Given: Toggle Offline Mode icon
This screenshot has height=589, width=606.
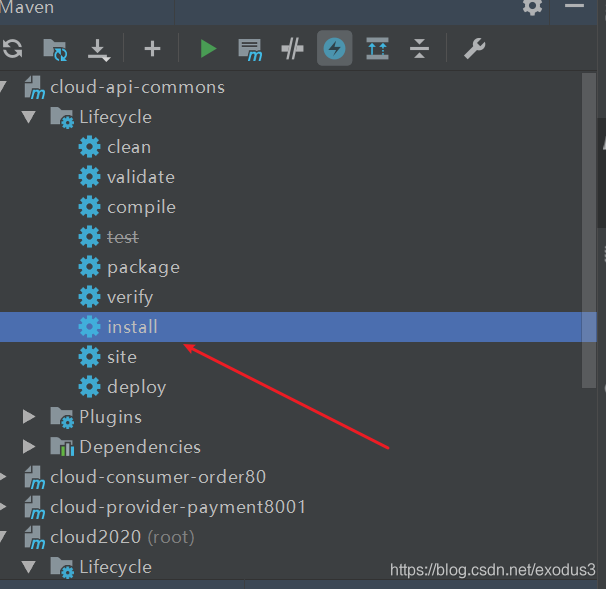Looking at the screenshot, I should click(292, 49).
